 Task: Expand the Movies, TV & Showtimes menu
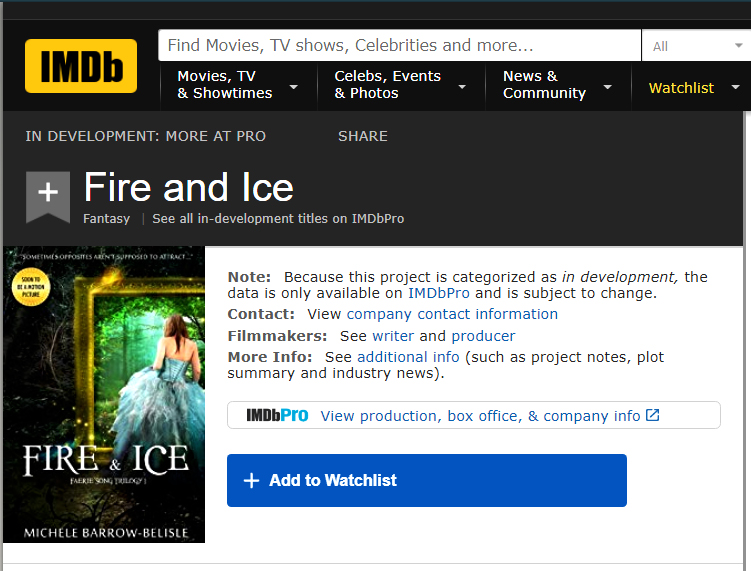(x=237, y=85)
